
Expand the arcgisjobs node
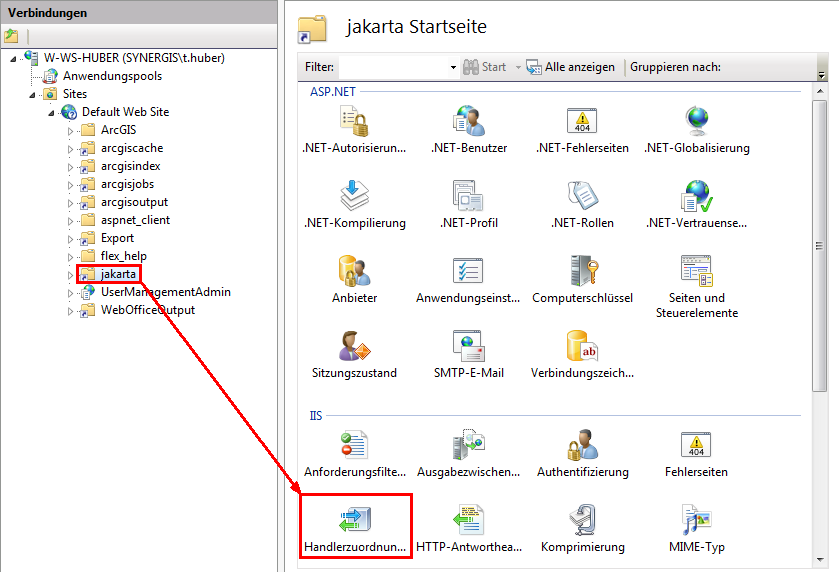(x=70, y=185)
